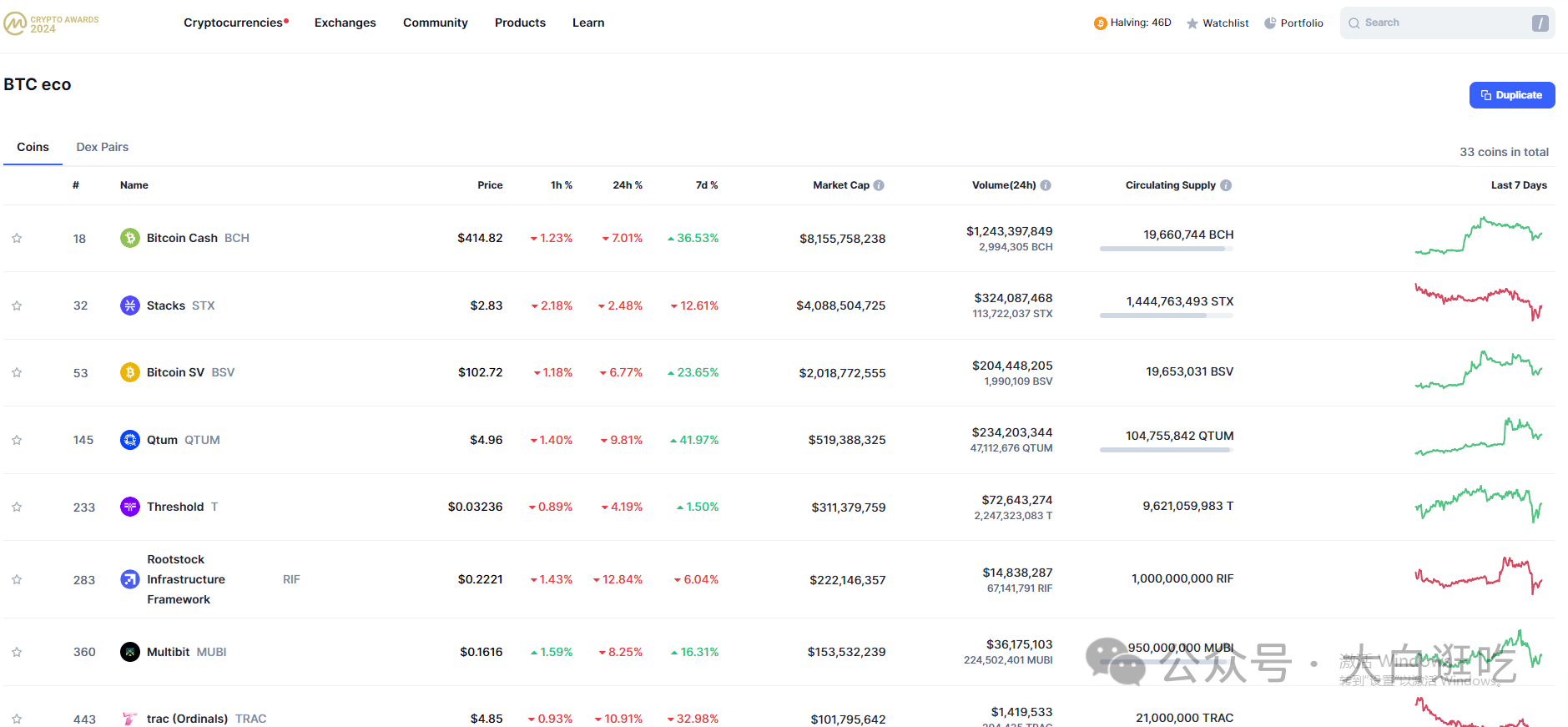The width and height of the screenshot is (1568, 727).
Task: Open Threshold 7-day sparkline chart
Action: click(x=1479, y=504)
